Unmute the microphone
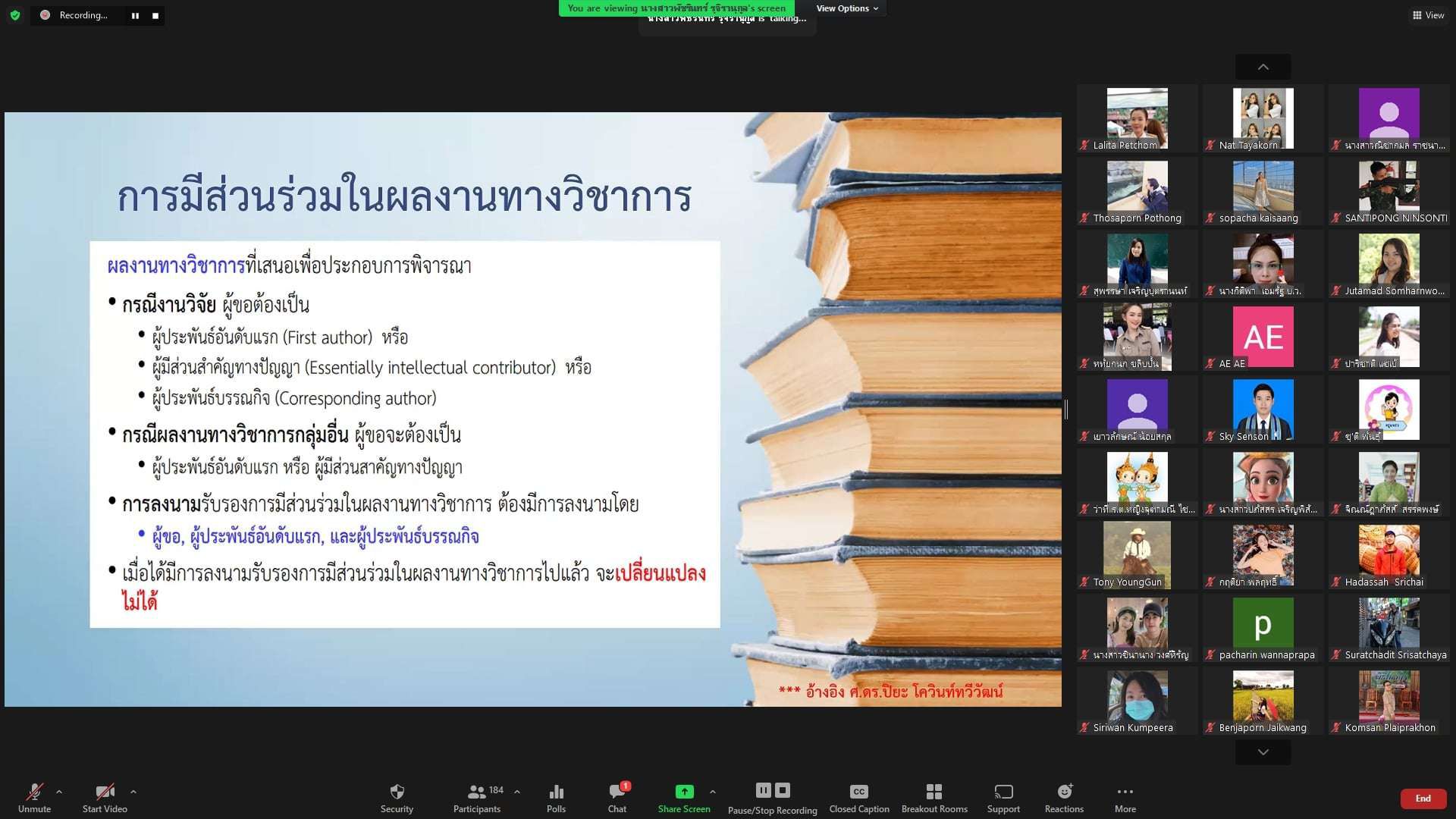 [x=34, y=792]
